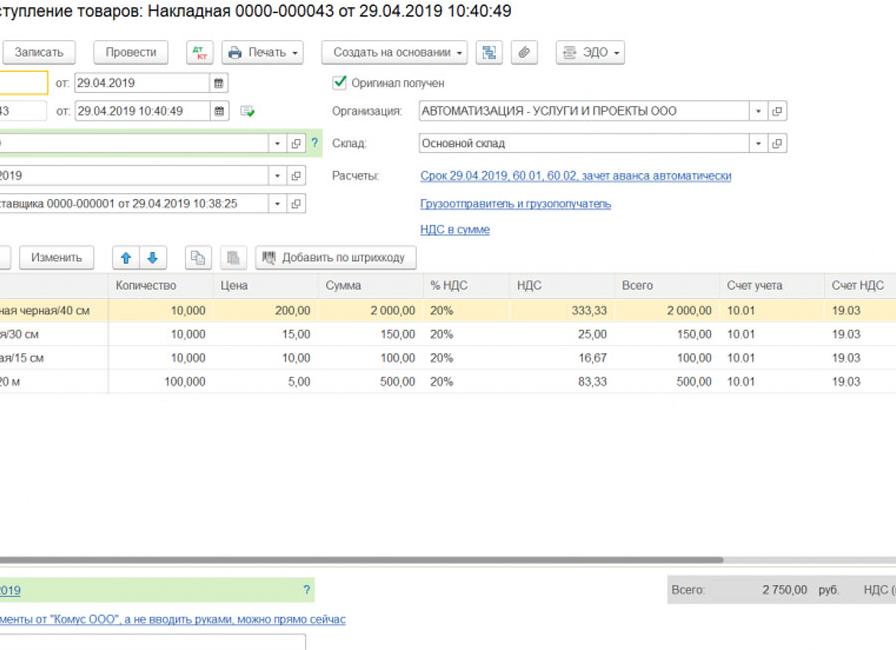Open calendar for date 29.04.2019 field
The image size is (896, 650).
(219, 83)
